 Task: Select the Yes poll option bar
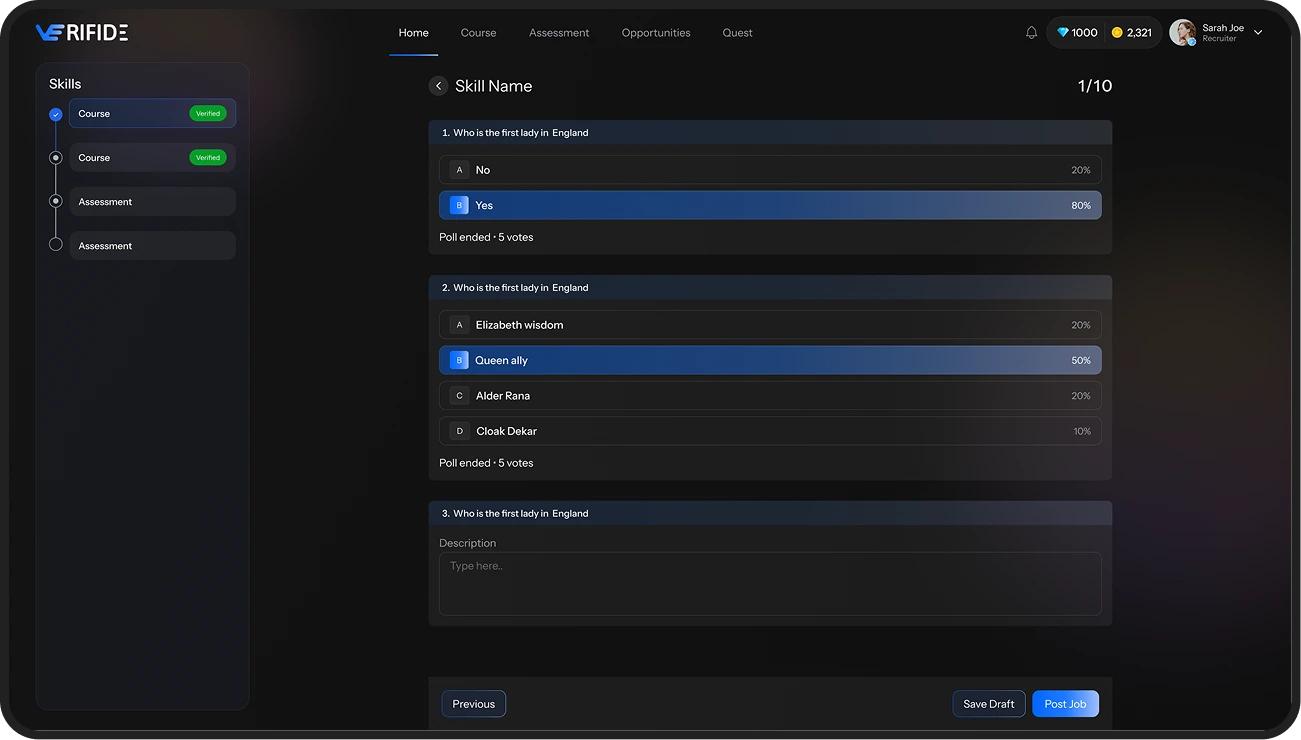[770, 205]
